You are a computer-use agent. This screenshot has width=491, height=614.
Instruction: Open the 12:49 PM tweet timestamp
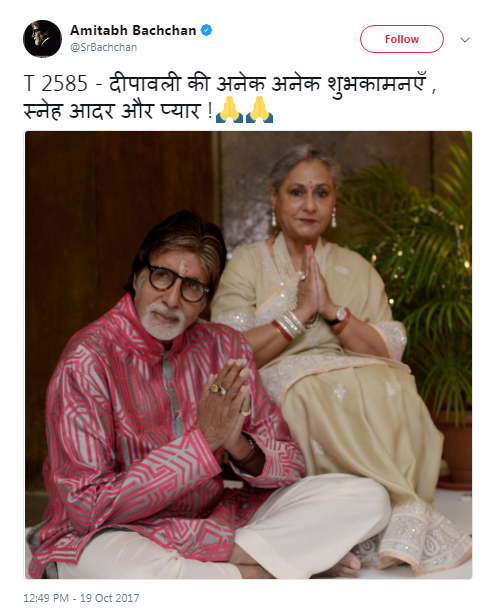[46, 598]
